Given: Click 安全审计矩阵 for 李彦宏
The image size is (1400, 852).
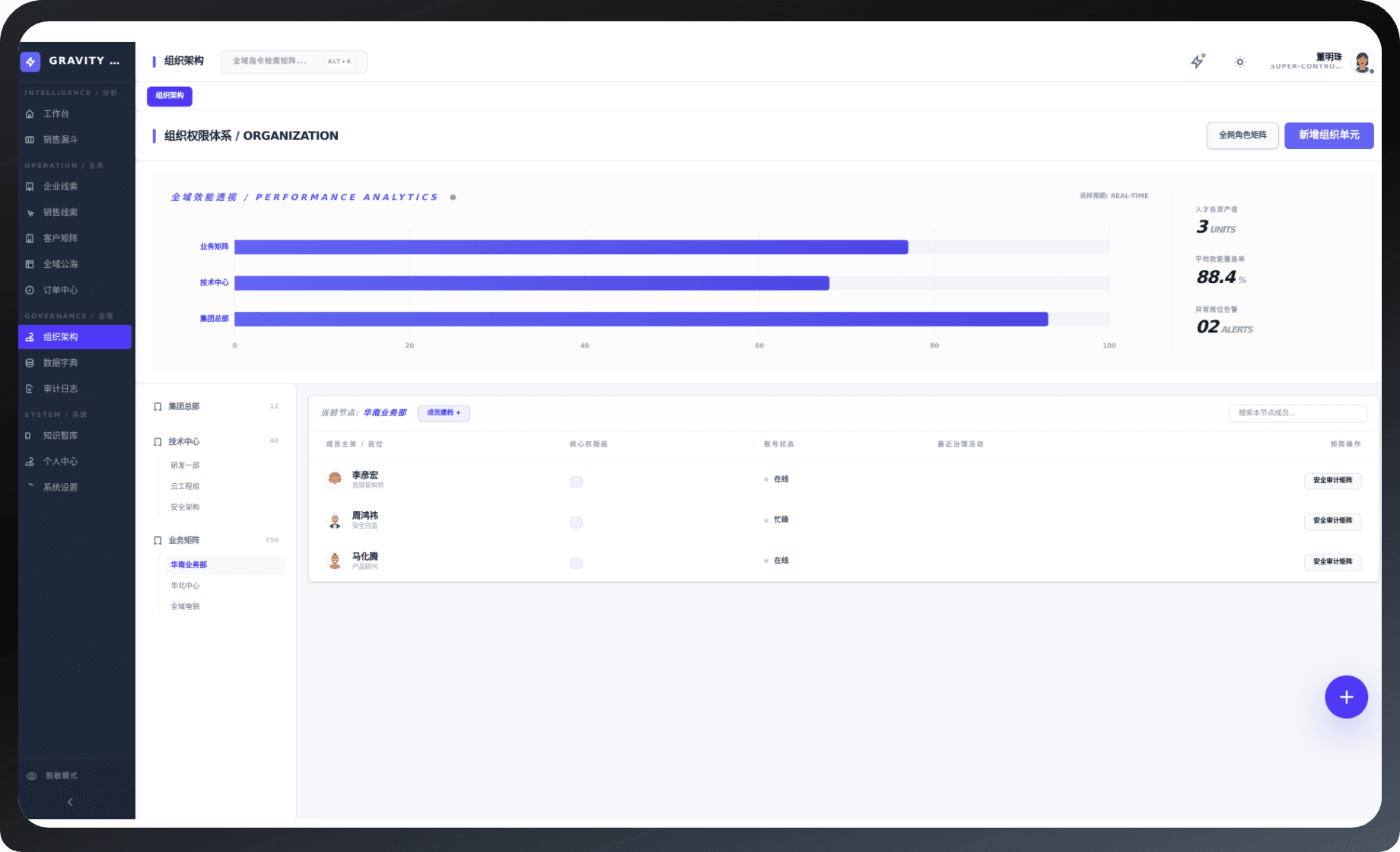Looking at the screenshot, I should point(1332,481).
